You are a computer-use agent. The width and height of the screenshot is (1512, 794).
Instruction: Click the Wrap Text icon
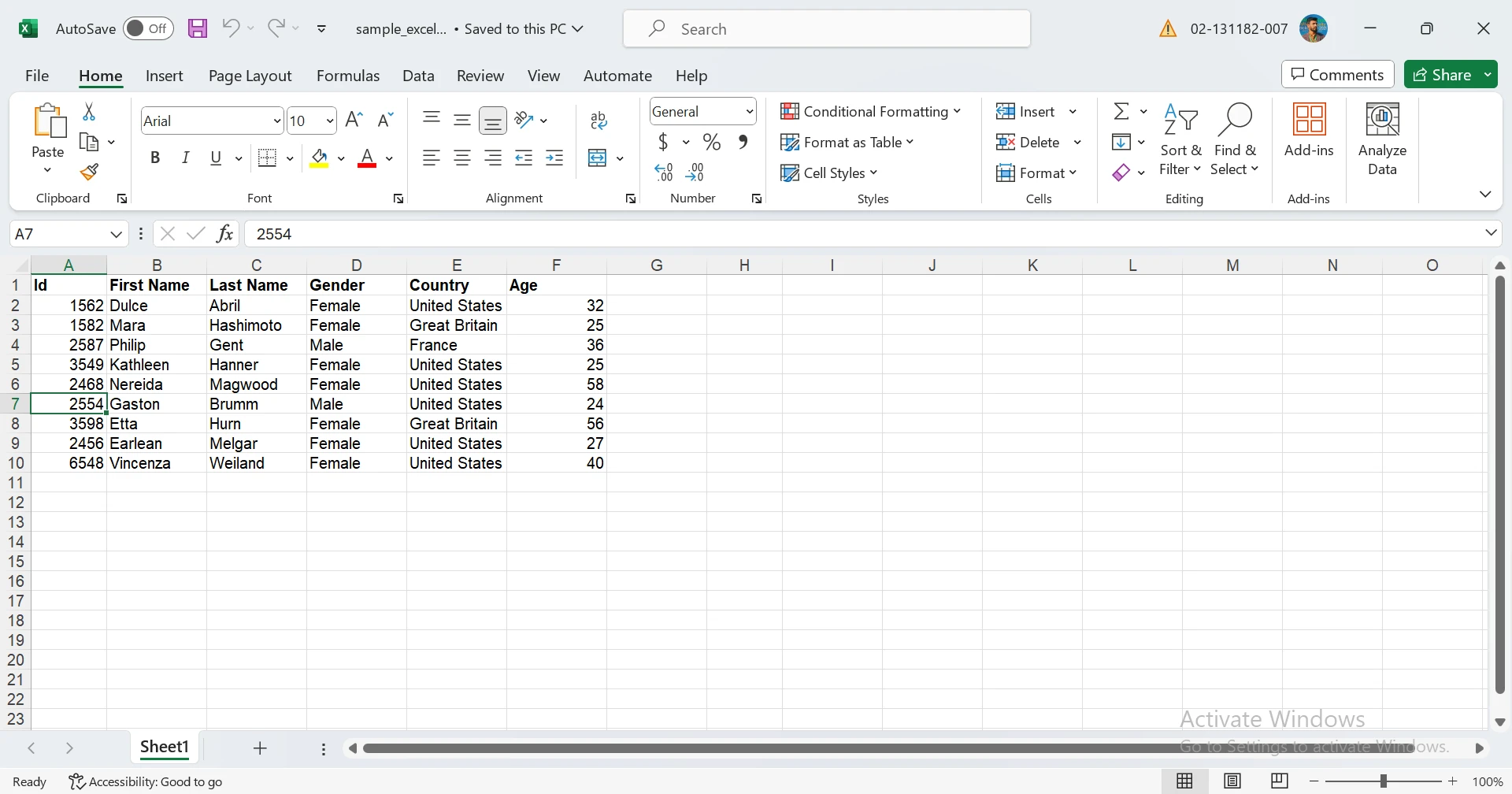tap(598, 121)
